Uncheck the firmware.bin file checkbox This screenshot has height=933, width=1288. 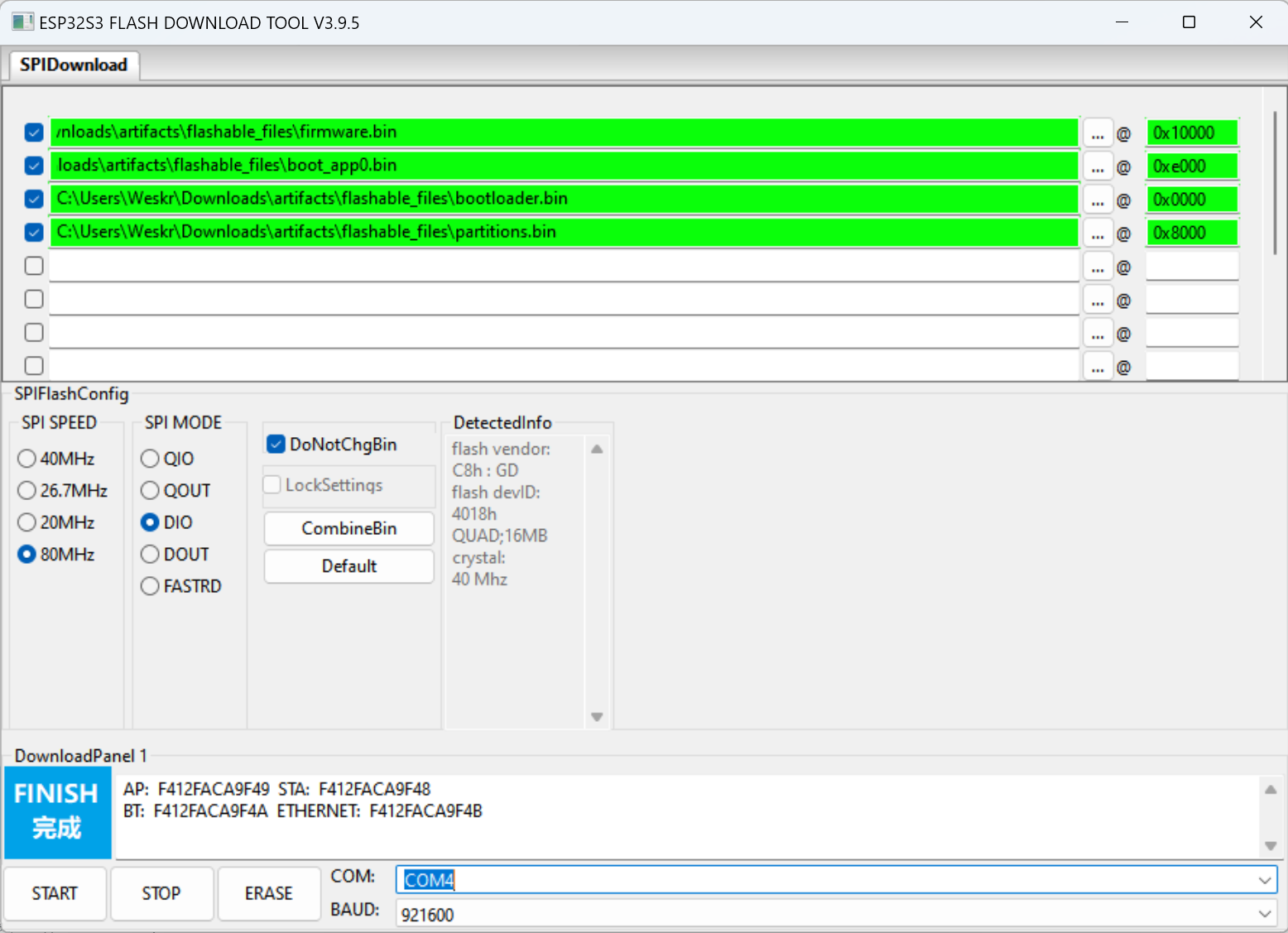click(34, 132)
